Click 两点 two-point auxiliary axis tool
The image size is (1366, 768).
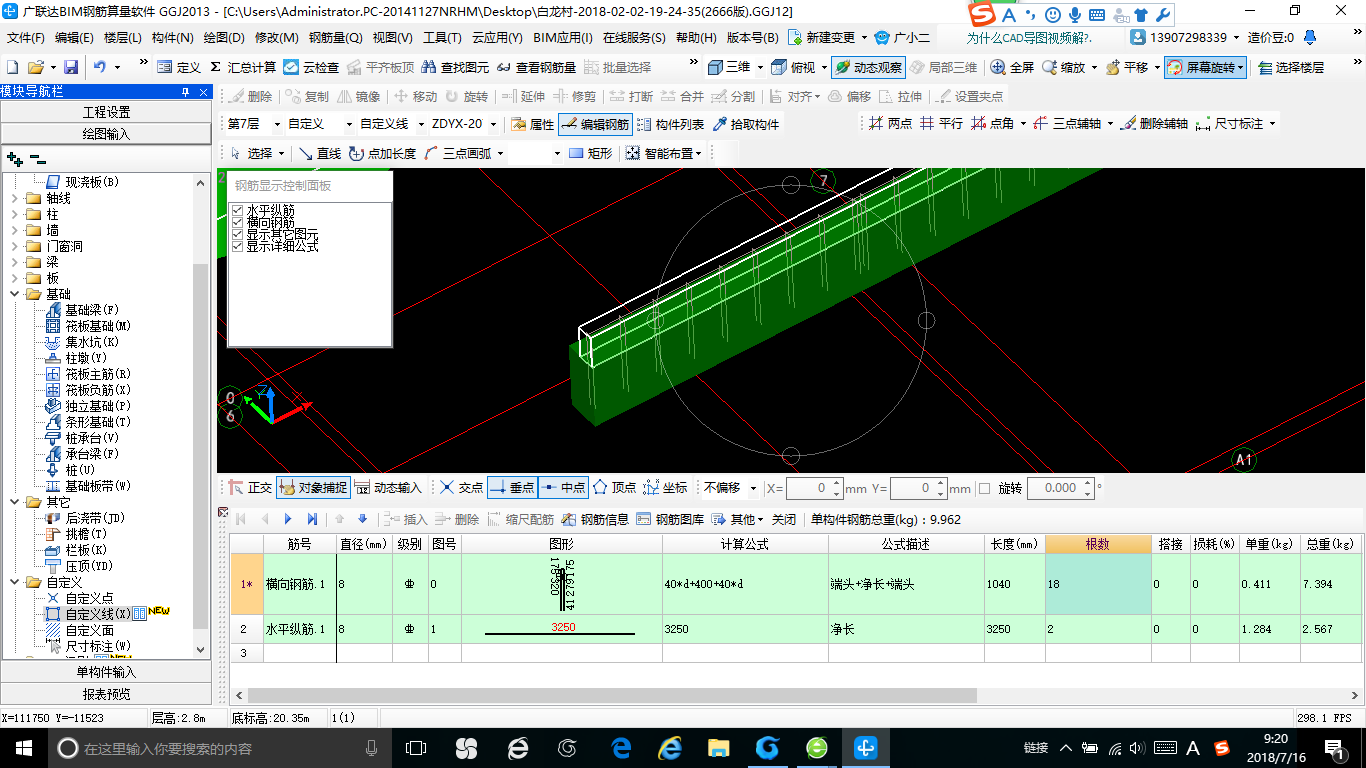click(x=890, y=124)
